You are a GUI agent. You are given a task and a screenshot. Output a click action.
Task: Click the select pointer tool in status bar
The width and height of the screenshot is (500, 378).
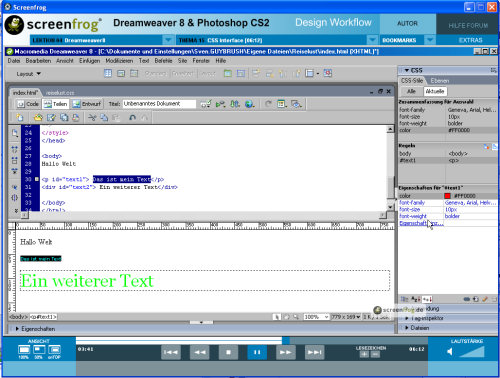[x=276, y=317]
